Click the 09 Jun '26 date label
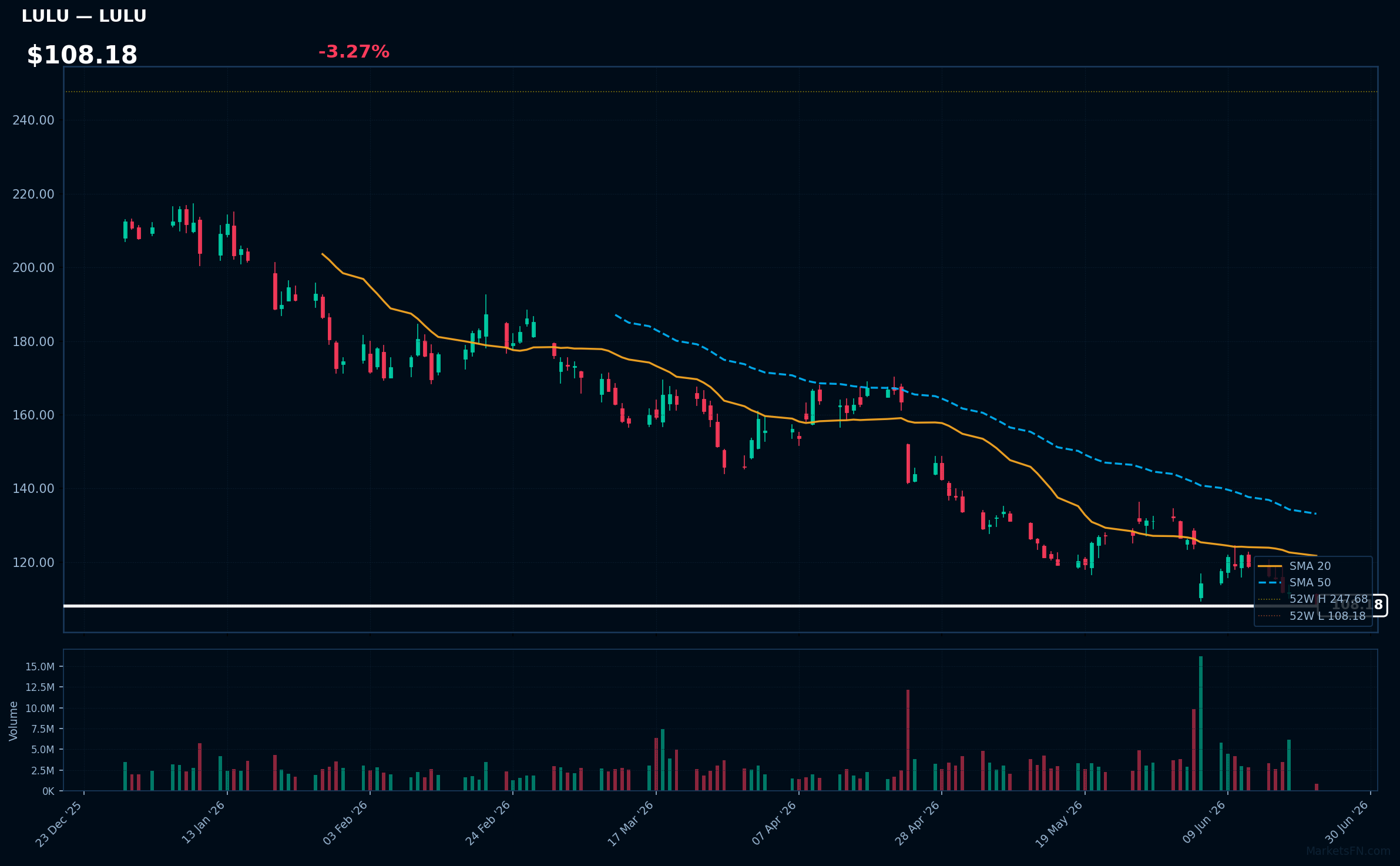 click(x=1204, y=823)
